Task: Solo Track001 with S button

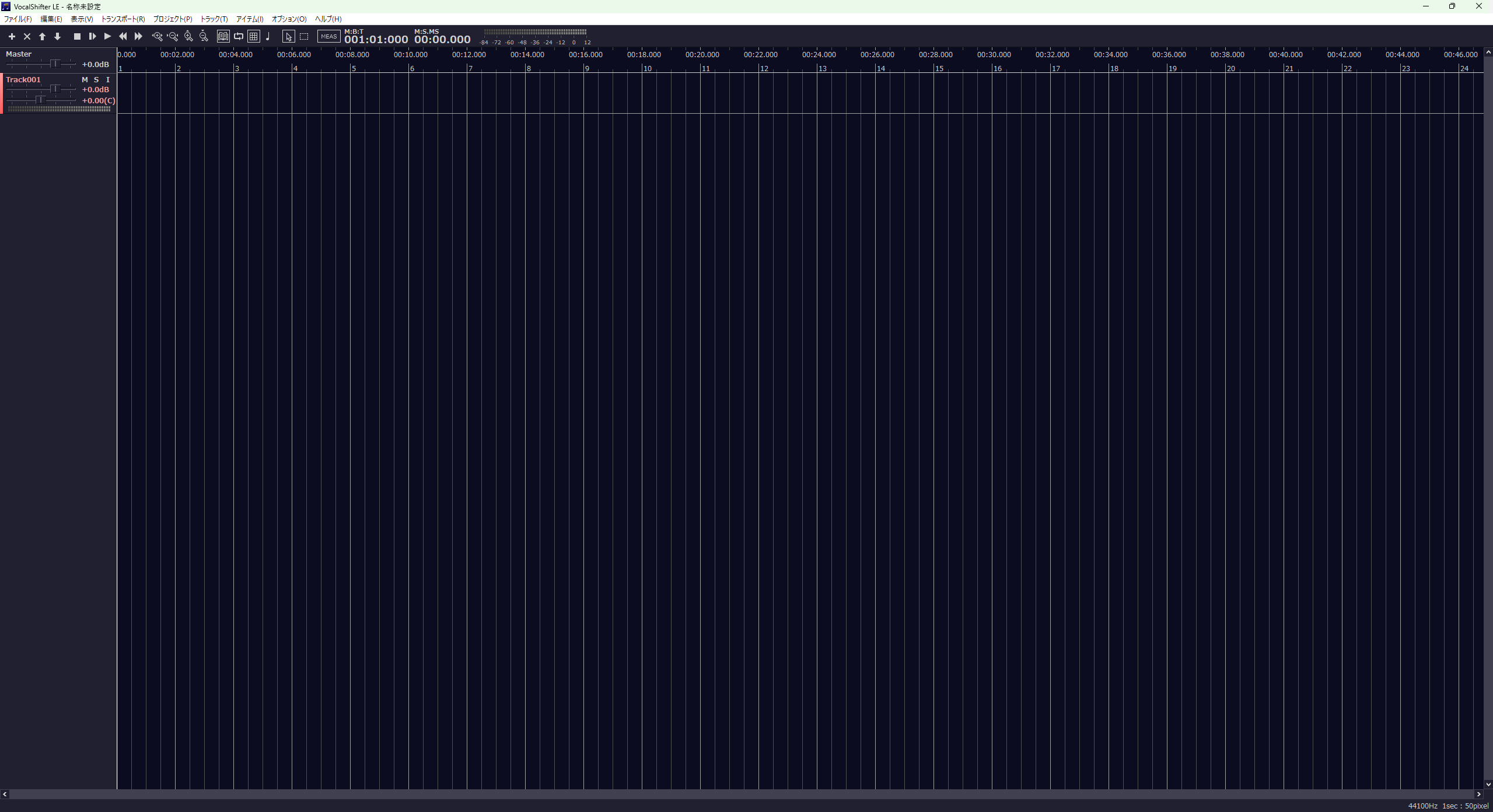Action: [x=96, y=79]
